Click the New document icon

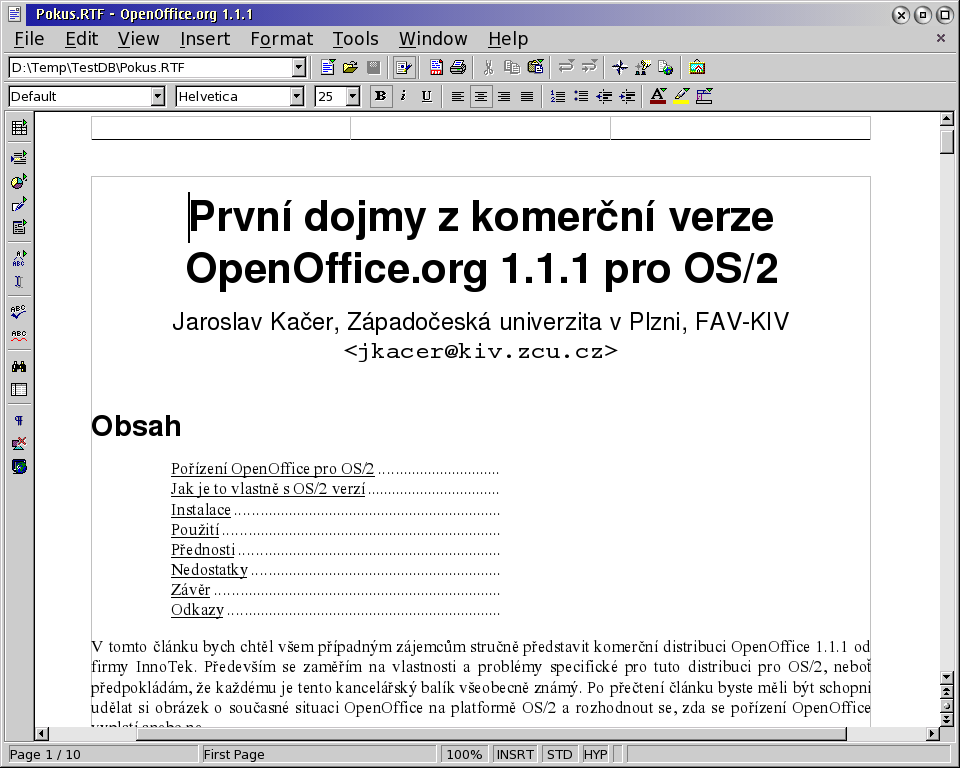tap(328, 67)
